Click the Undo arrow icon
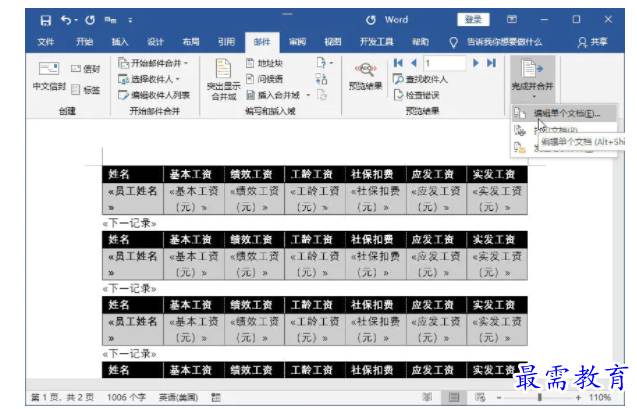This screenshot has width=637, height=409. pos(66,19)
